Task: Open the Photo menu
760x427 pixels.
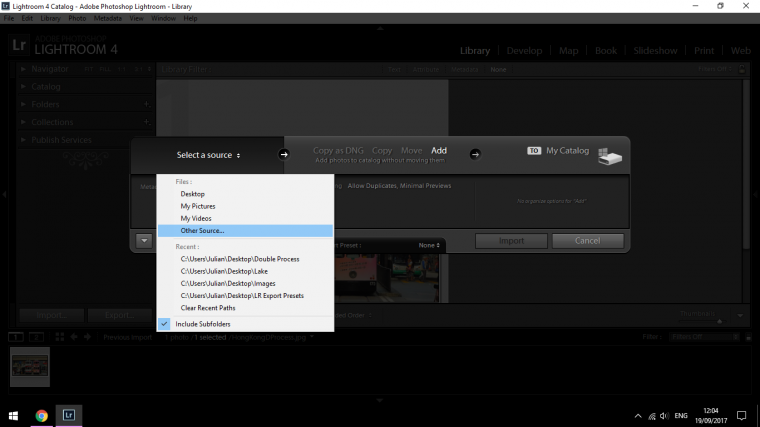Action: point(77,18)
